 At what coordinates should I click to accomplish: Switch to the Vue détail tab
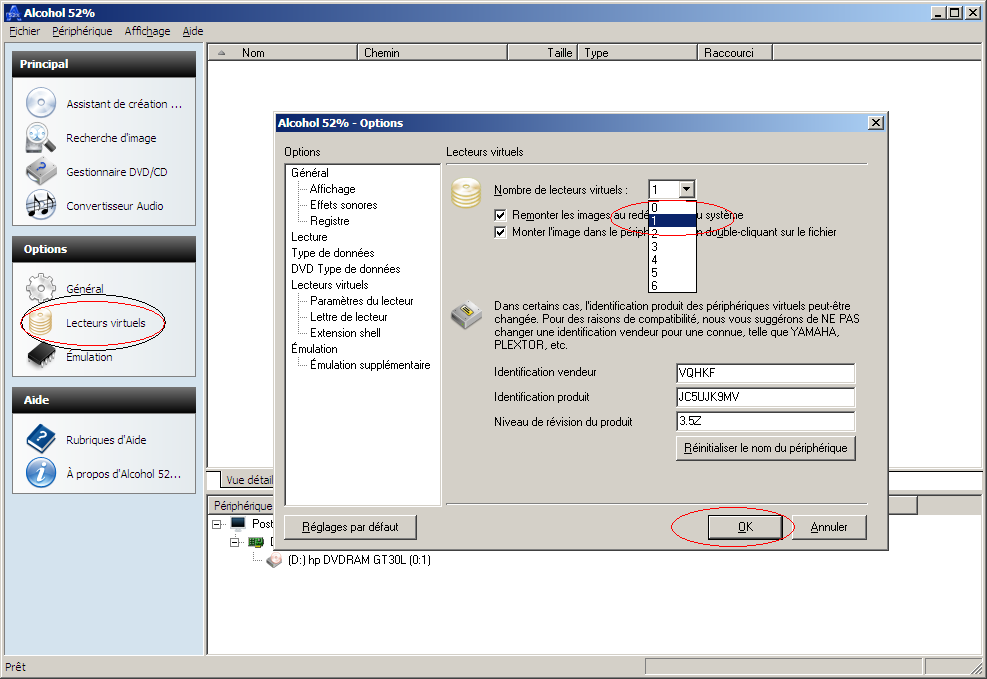(x=248, y=480)
